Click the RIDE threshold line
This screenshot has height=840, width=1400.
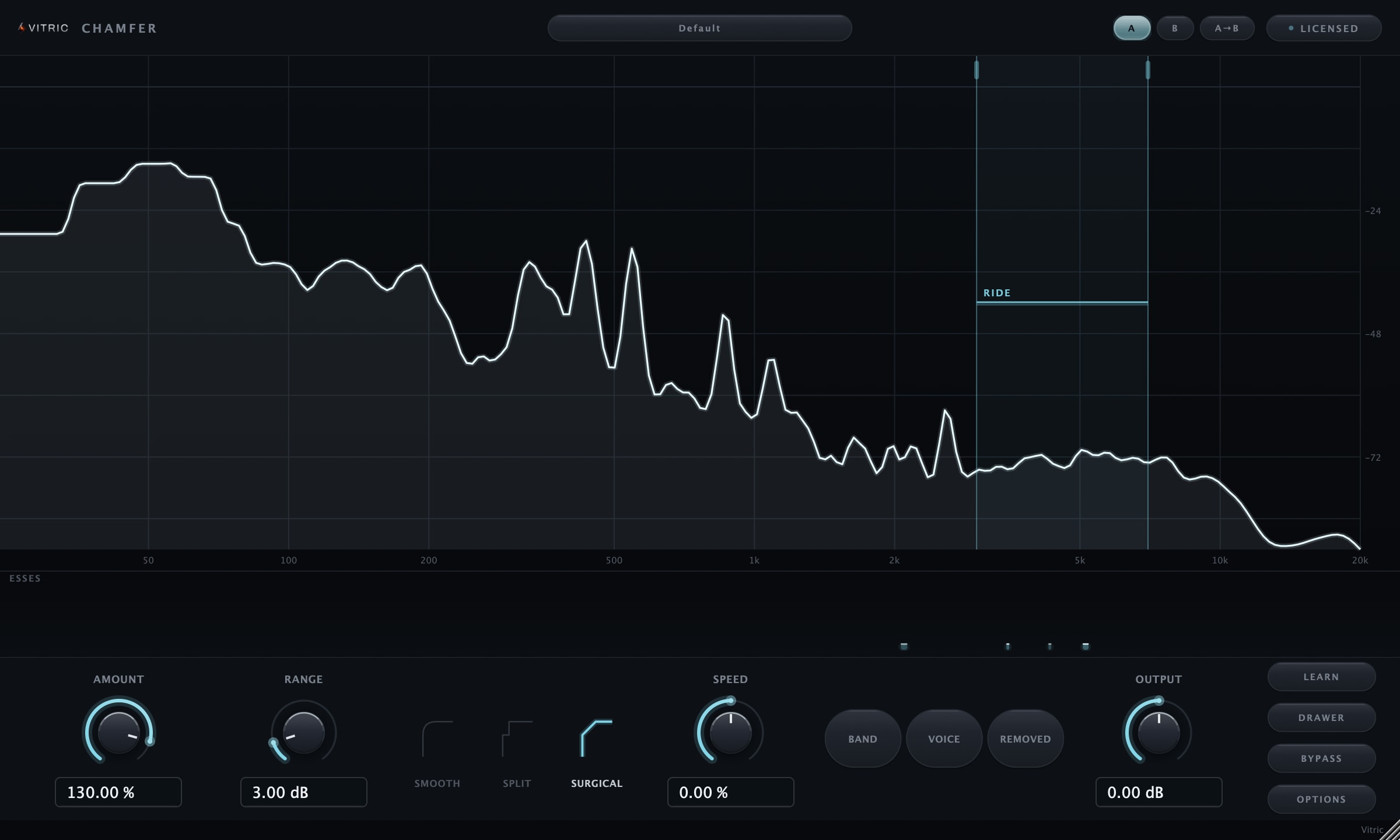(1062, 303)
